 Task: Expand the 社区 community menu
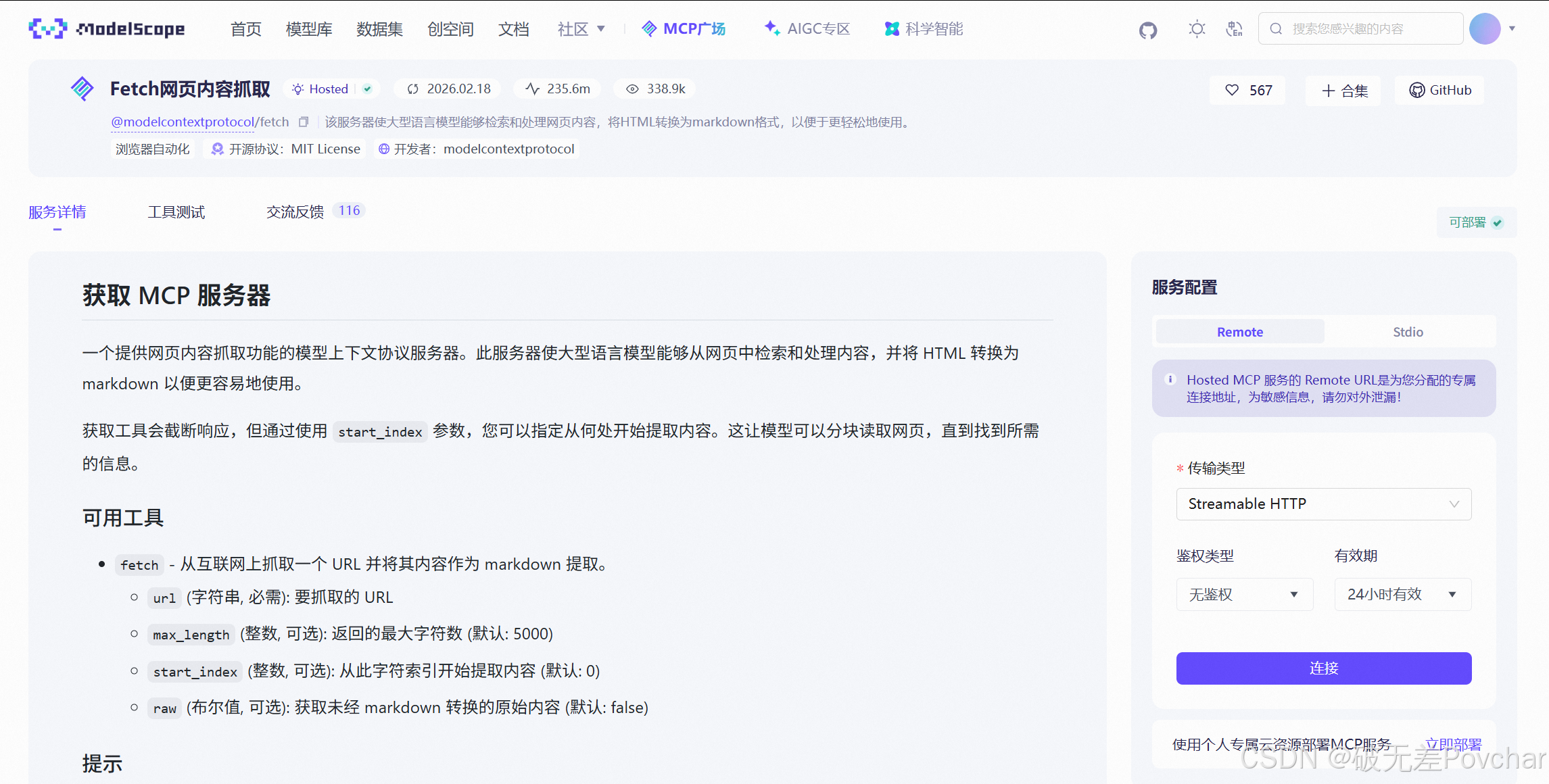pyautogui.click(x=581, y=29)
